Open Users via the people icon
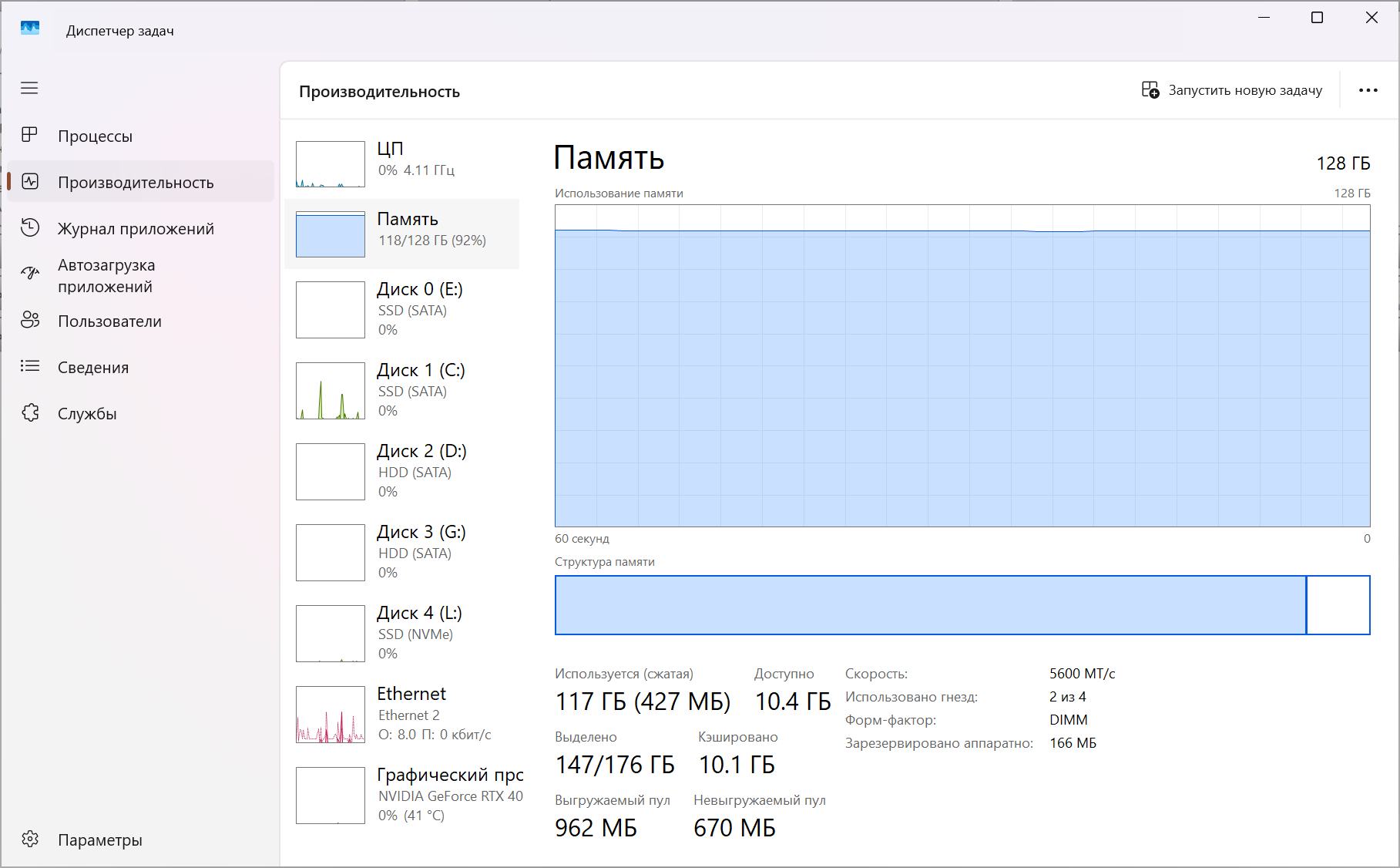The height and width of the screenshot is (868, 1400). pos(29,321)
